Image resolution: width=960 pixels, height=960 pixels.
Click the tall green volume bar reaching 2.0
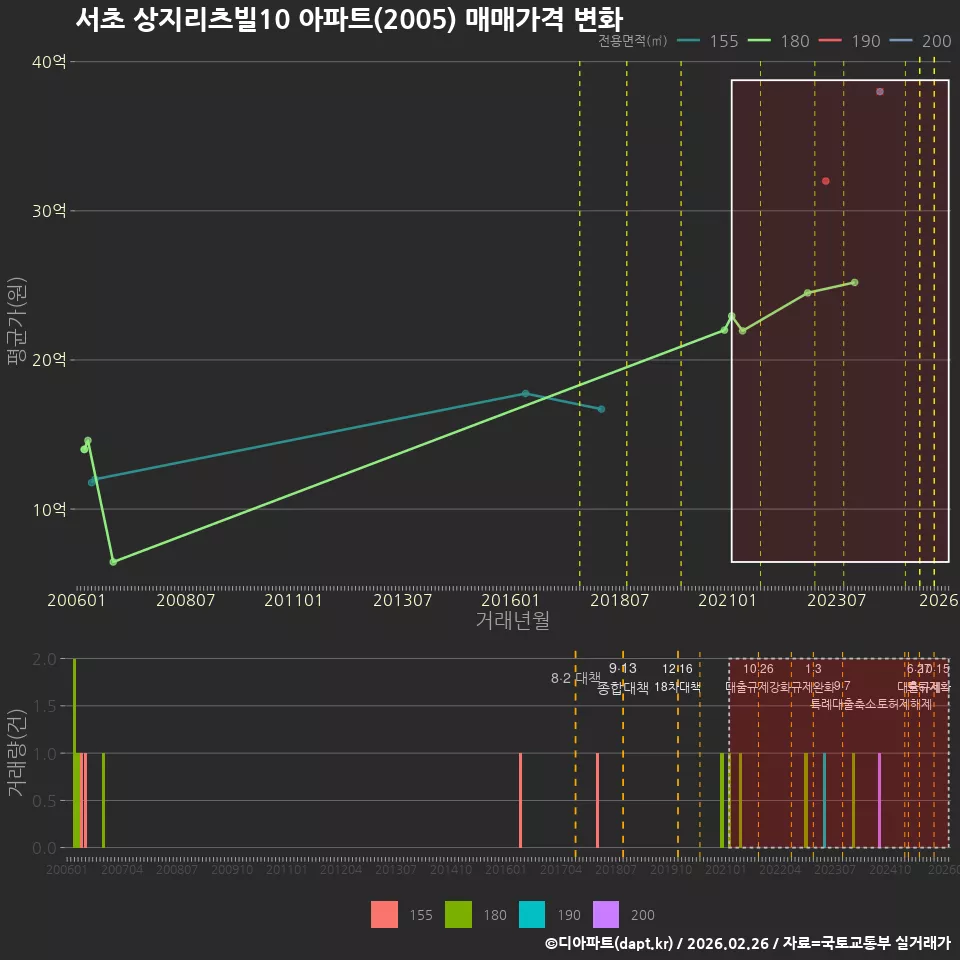coord(75,753)
